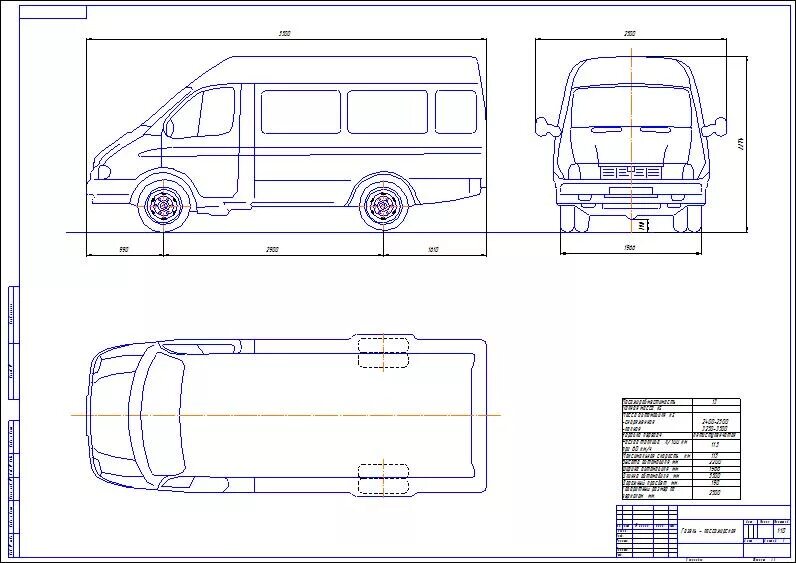Click the 2900 wheelbase dimension text
796x563 pixels.
point(272,249)
